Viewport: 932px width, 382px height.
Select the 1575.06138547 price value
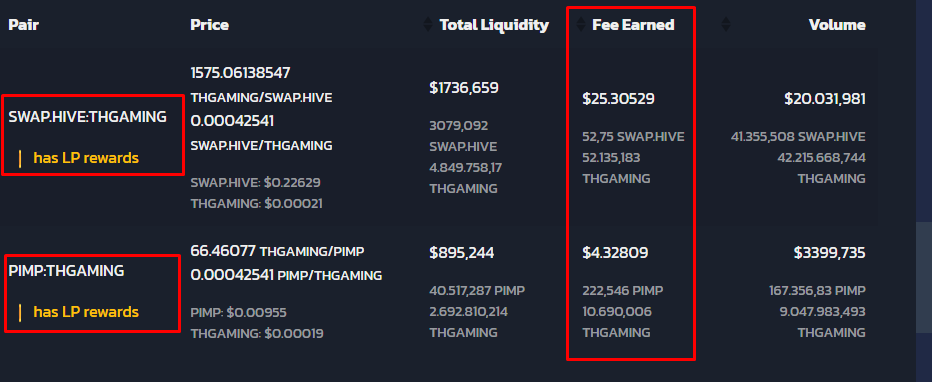(x=240, y=73)
